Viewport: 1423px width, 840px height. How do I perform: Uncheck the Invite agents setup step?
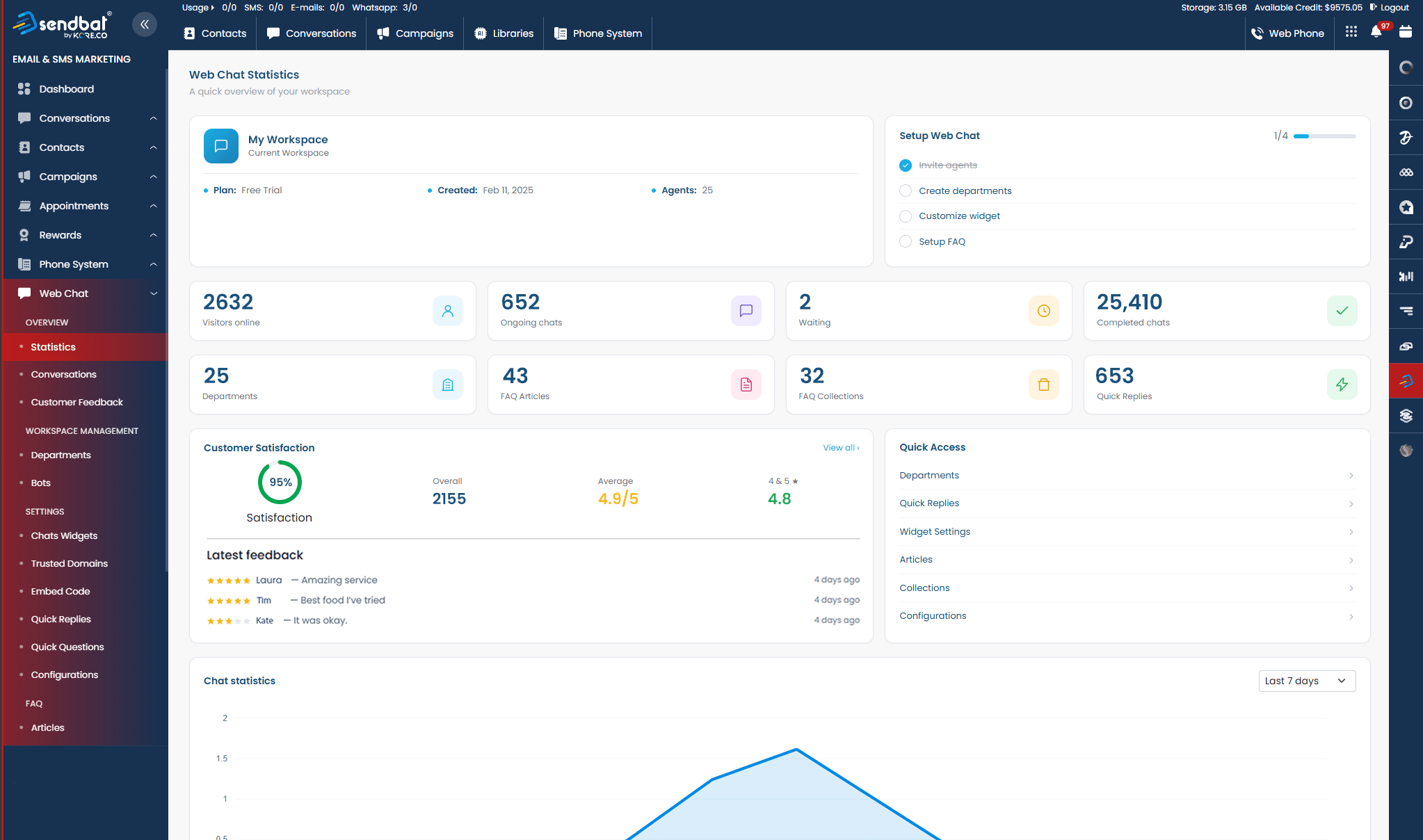[x=906, y=165]
